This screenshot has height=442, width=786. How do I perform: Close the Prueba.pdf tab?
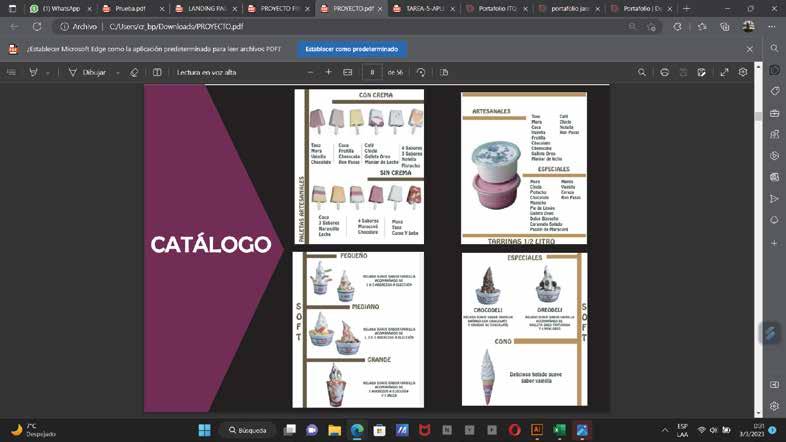click(x=162, y=9)
